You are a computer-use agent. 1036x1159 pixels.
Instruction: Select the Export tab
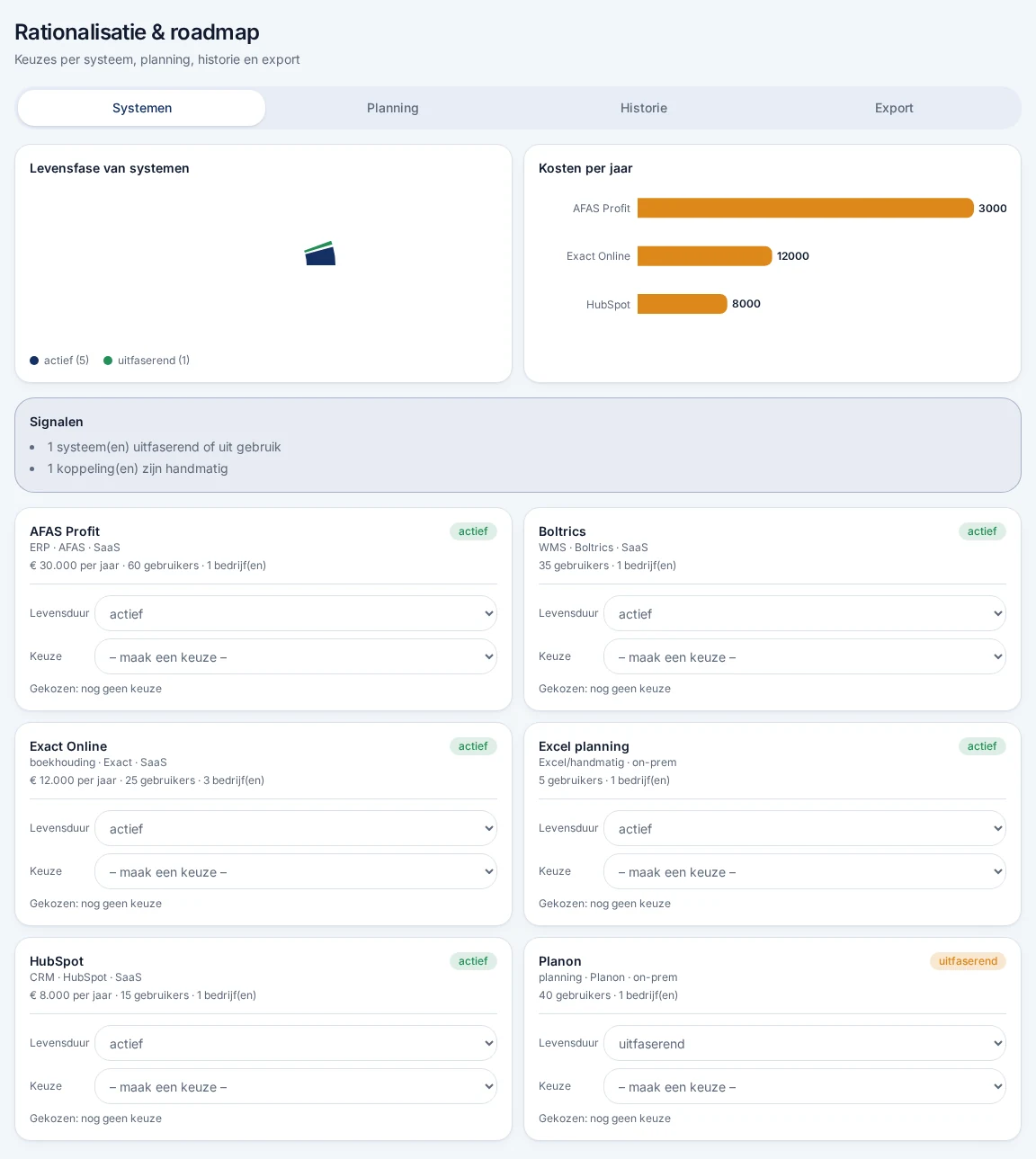[x=894, y=108]
